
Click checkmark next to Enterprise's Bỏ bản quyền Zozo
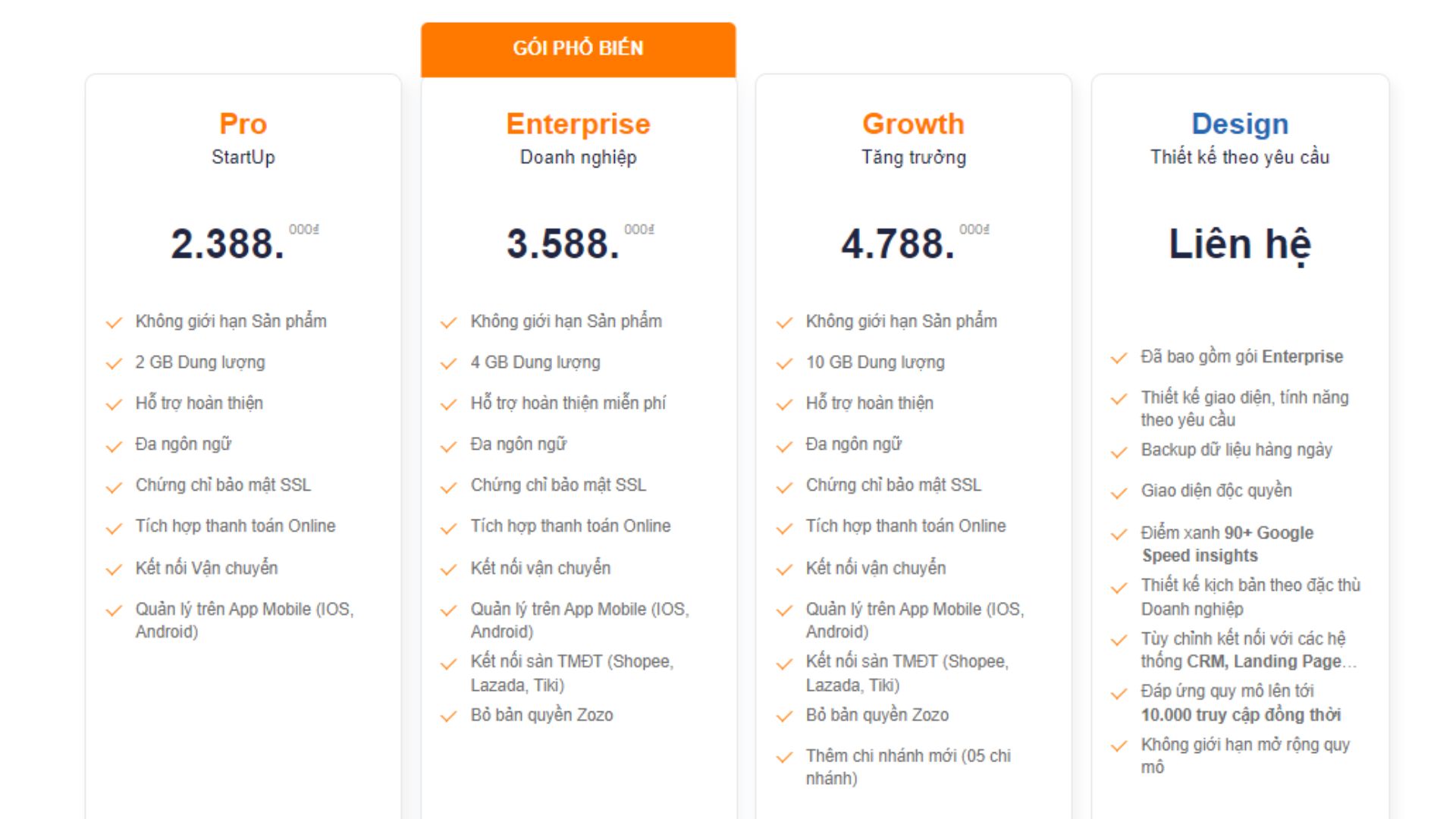point(449,717)
